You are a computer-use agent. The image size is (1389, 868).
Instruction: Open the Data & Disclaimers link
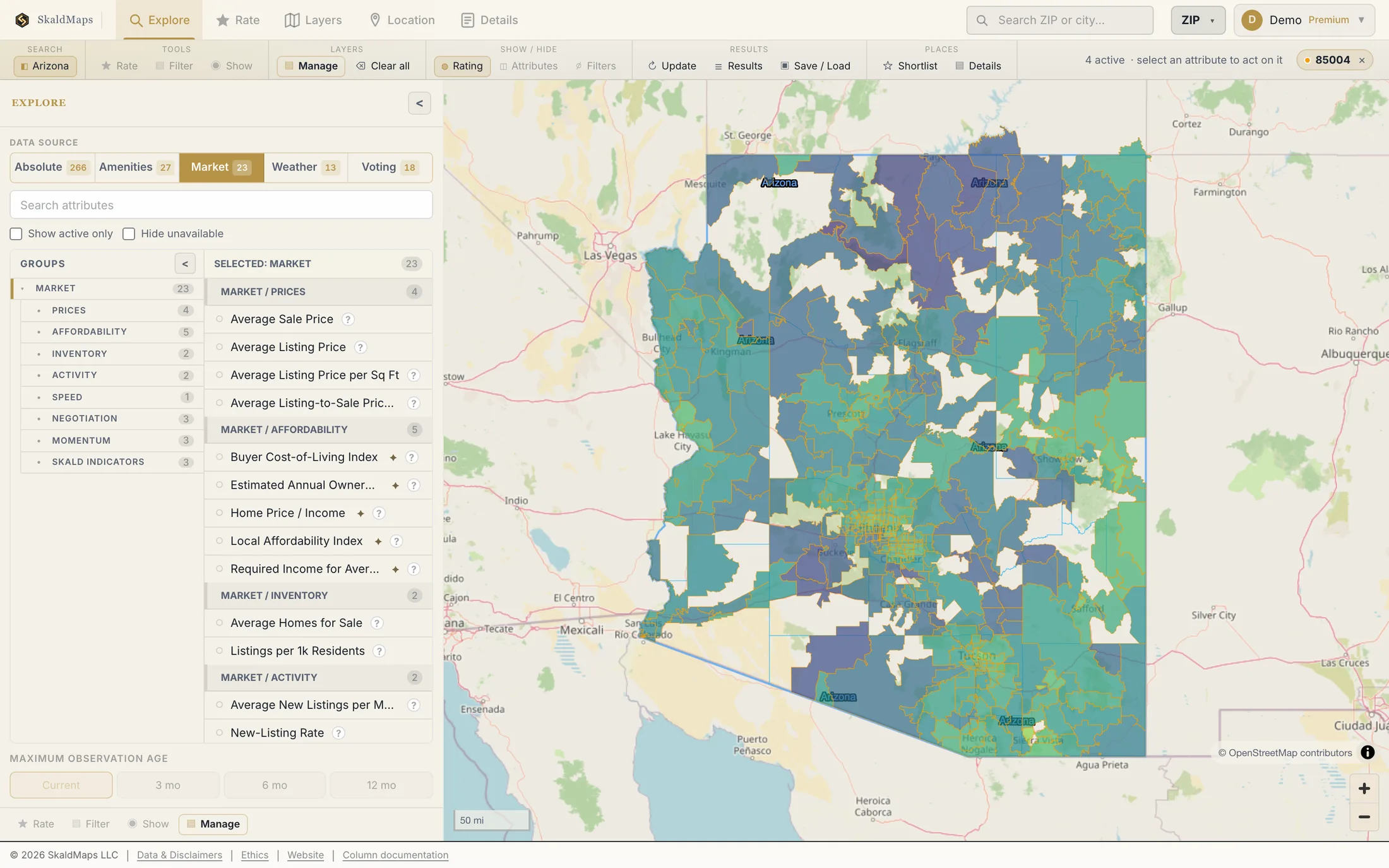(179, 855)
